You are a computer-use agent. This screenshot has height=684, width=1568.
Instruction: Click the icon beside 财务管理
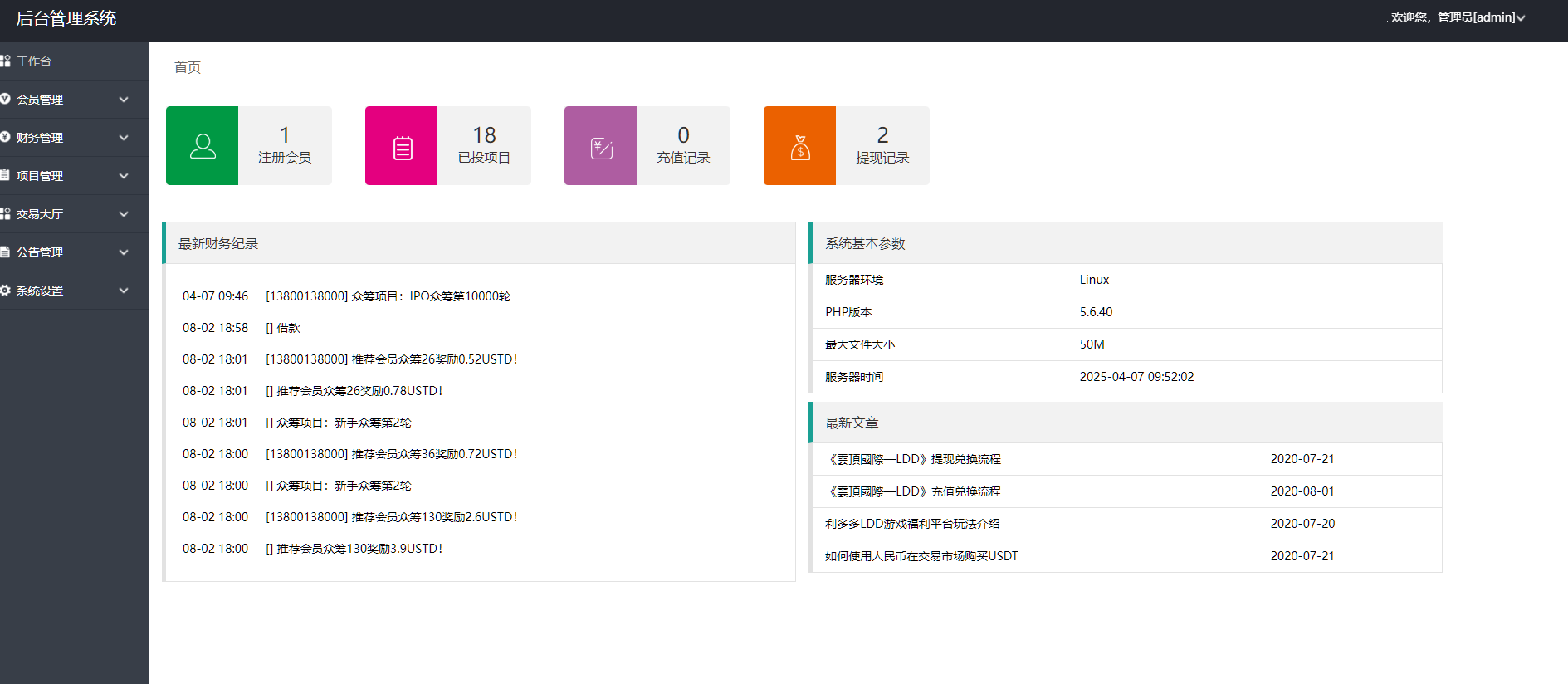click(x=5, y=138)
